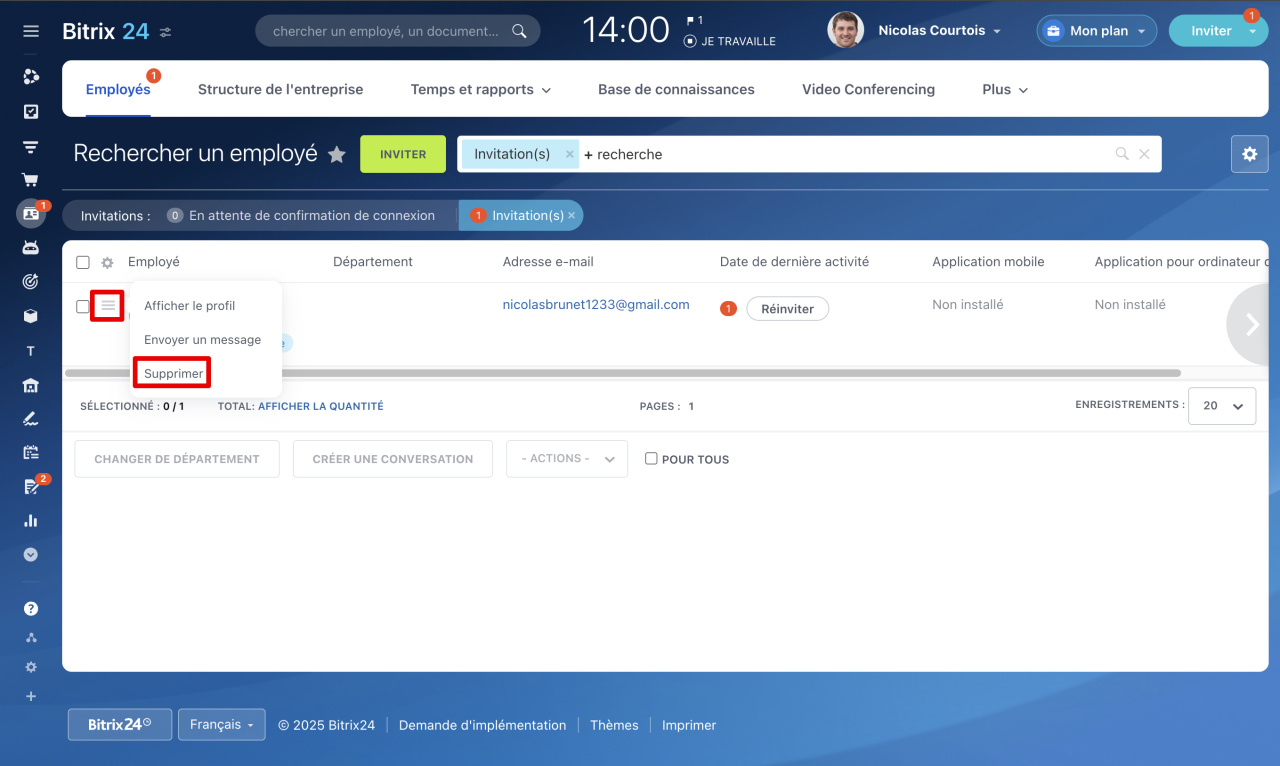This screenshot has height=766, width=1280.
Task: Open the signature pen icon in the left sidebar
Action: click(x=31, y=419)
